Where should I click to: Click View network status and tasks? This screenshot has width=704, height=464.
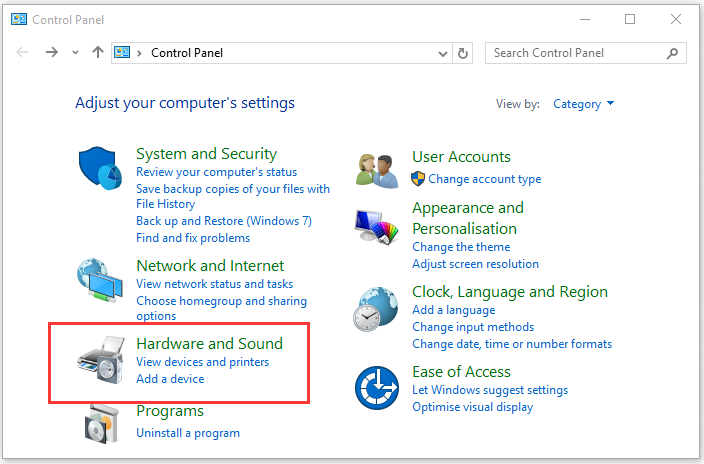tap(215, 284)
